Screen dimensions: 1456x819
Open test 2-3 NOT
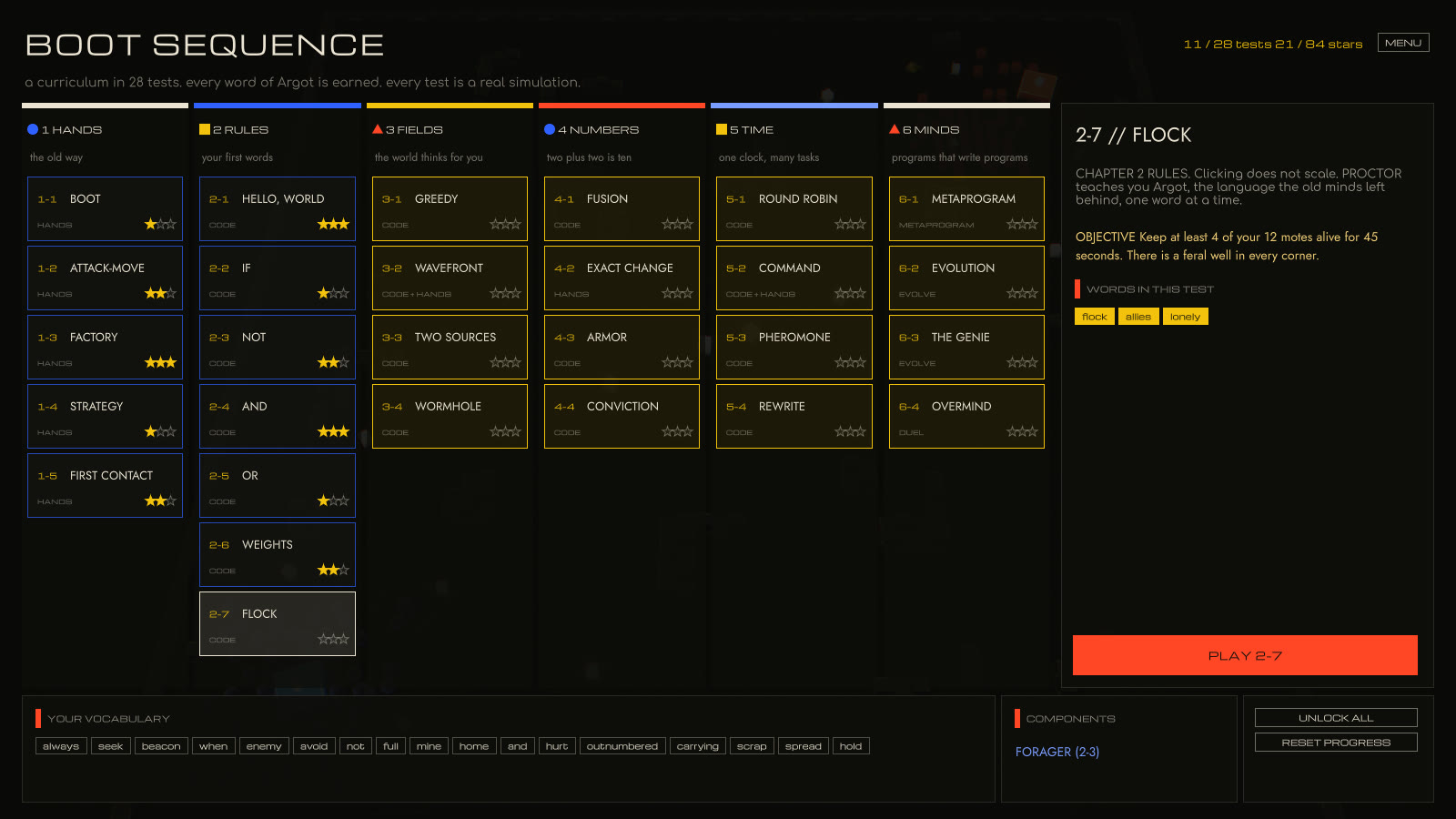[278, 347]
